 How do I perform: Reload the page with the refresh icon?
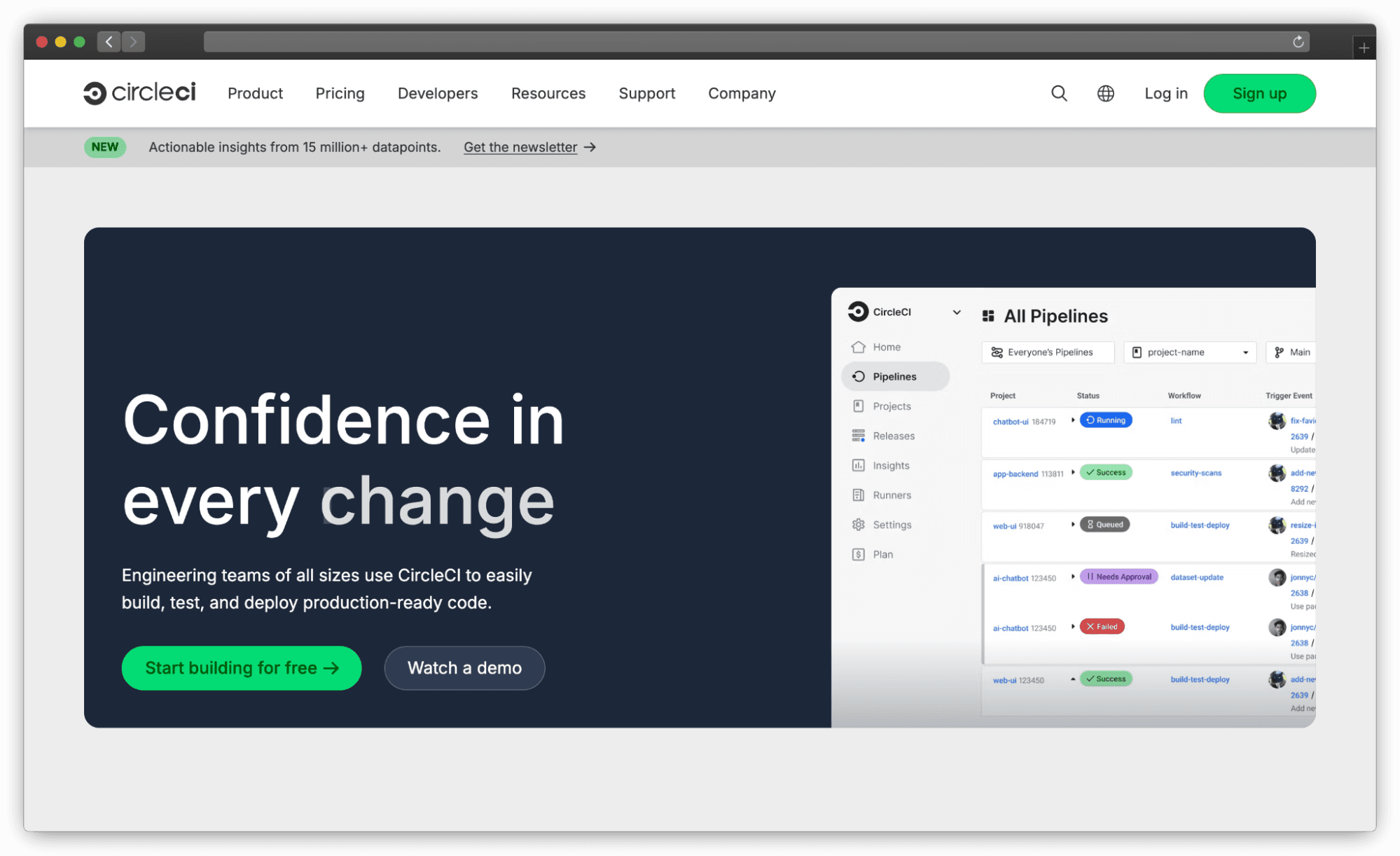click(1298, 42)
